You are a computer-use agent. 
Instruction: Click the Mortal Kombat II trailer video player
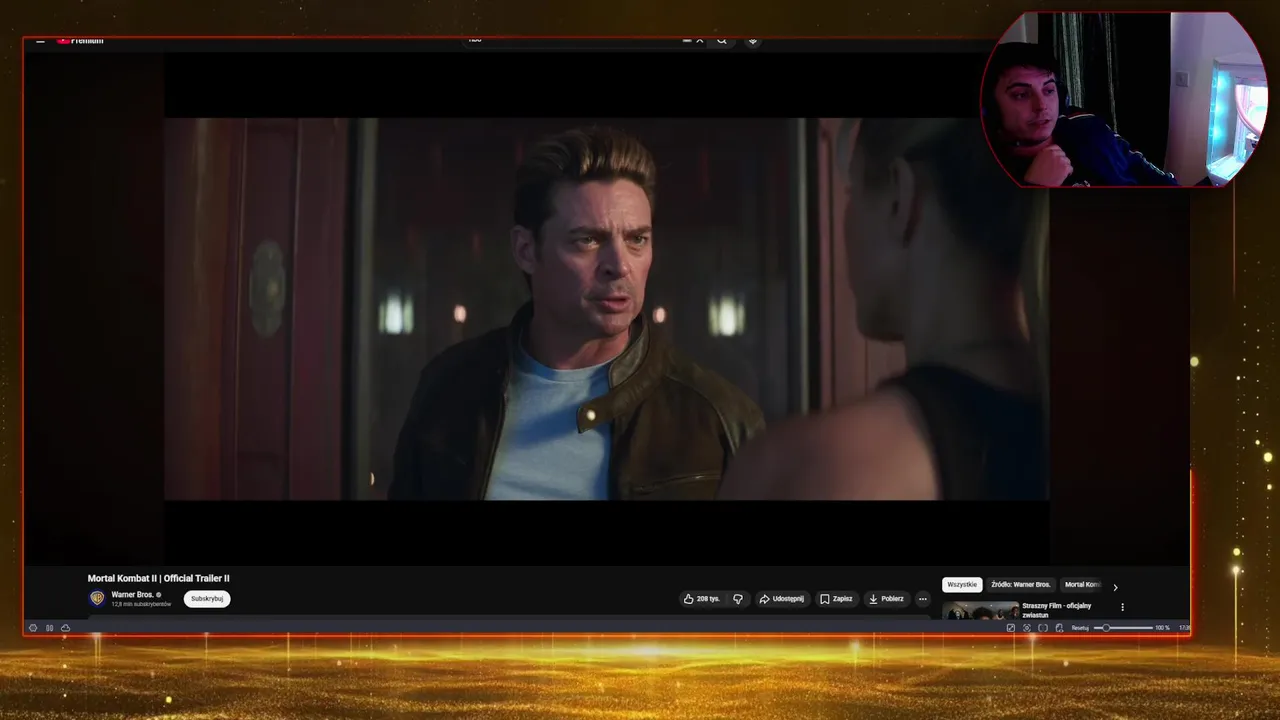tap(606, 309)
